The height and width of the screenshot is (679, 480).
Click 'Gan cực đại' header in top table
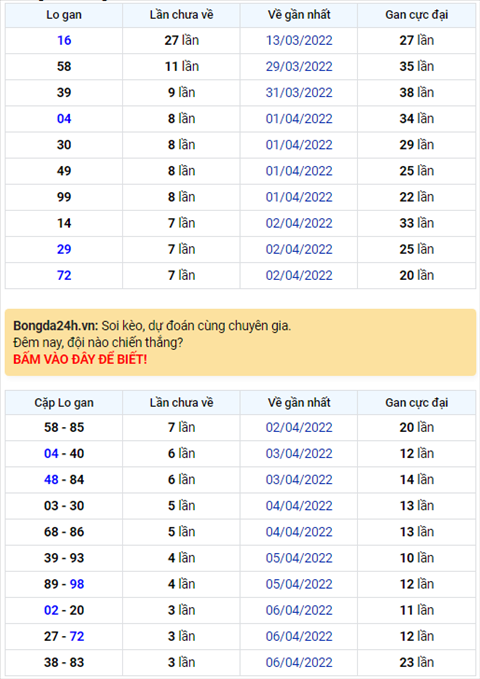pyautogui.click(x=417, y=15)
